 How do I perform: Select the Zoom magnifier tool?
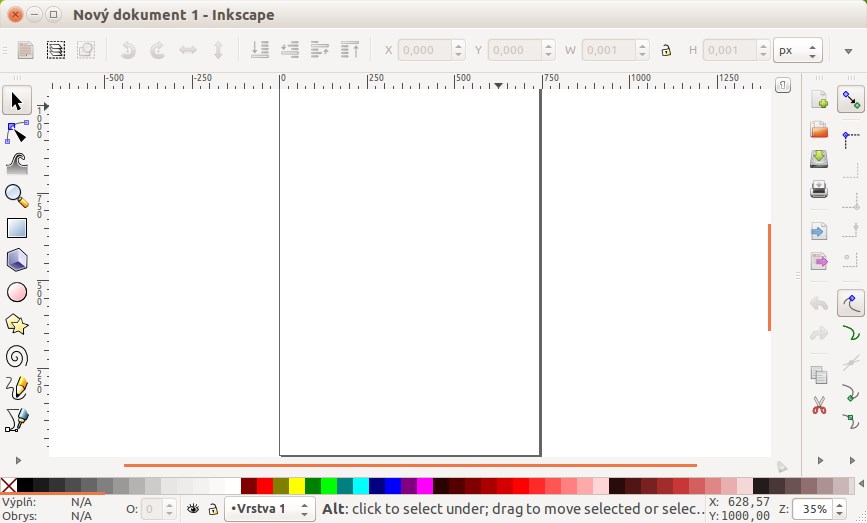17,196
